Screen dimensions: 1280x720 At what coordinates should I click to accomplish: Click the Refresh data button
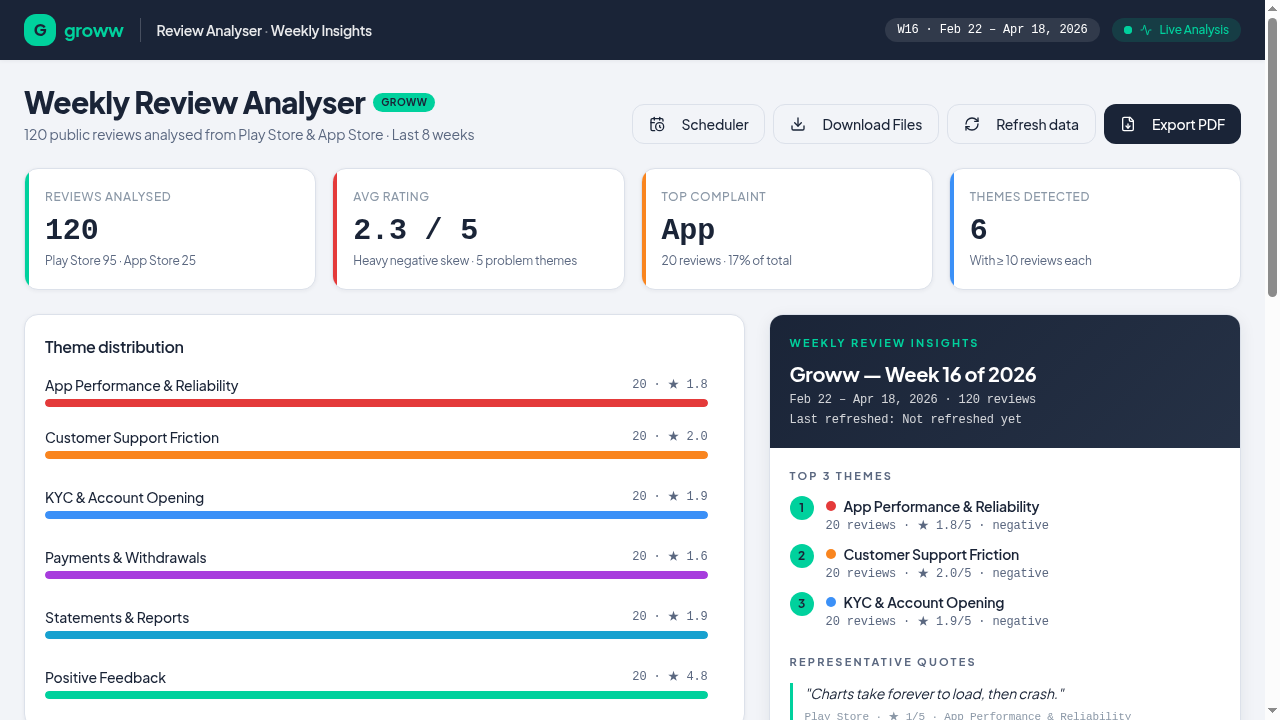point(1021,124)
